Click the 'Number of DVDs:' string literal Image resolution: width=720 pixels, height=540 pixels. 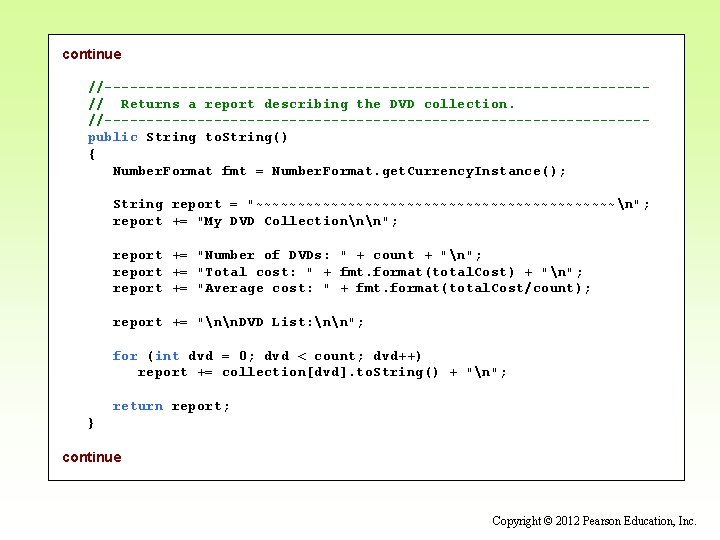point(272,255)
